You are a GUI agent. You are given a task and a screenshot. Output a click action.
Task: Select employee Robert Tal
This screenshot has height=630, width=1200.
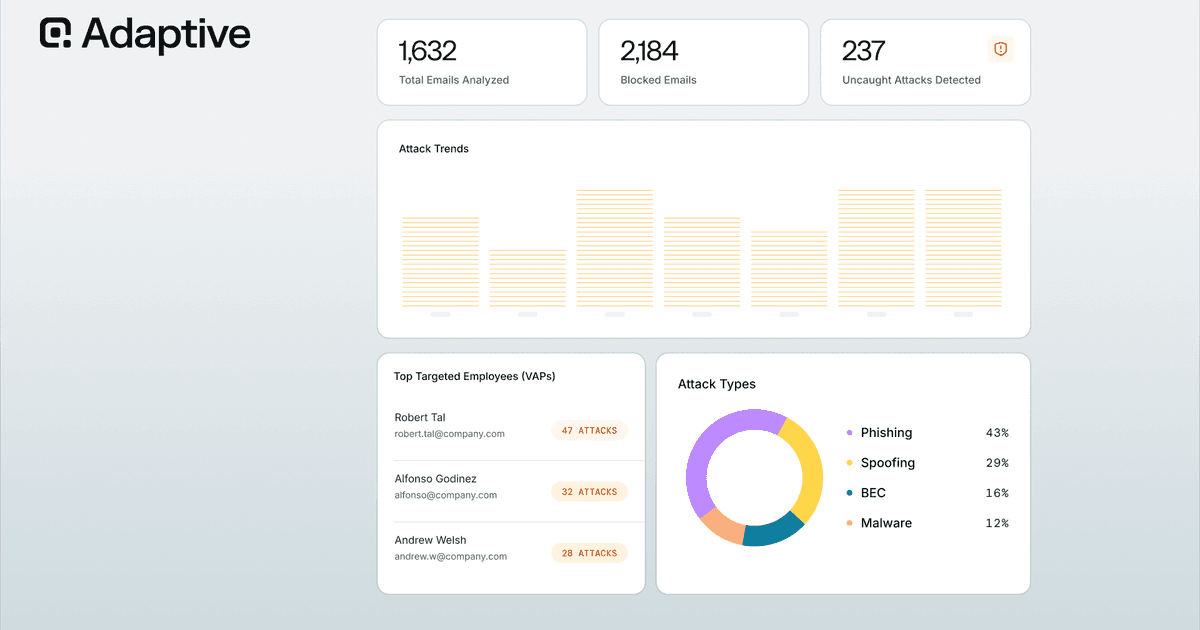pos(420,417)
